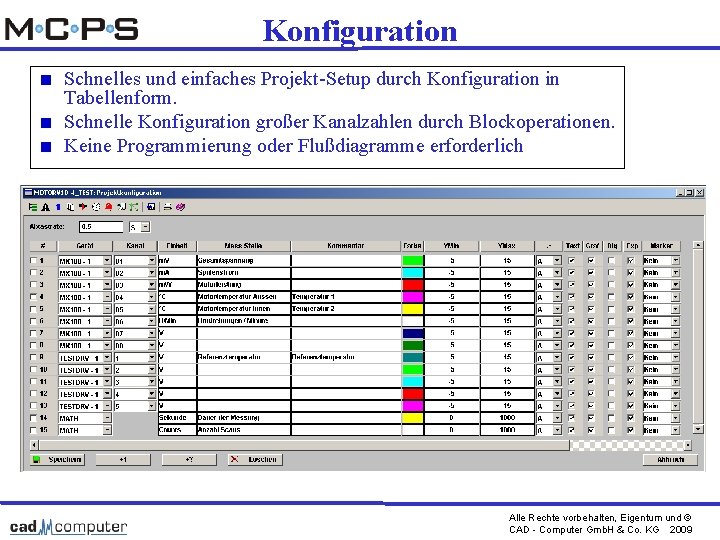
Task: Click the Abbruch button
Action: coord(670,459)
